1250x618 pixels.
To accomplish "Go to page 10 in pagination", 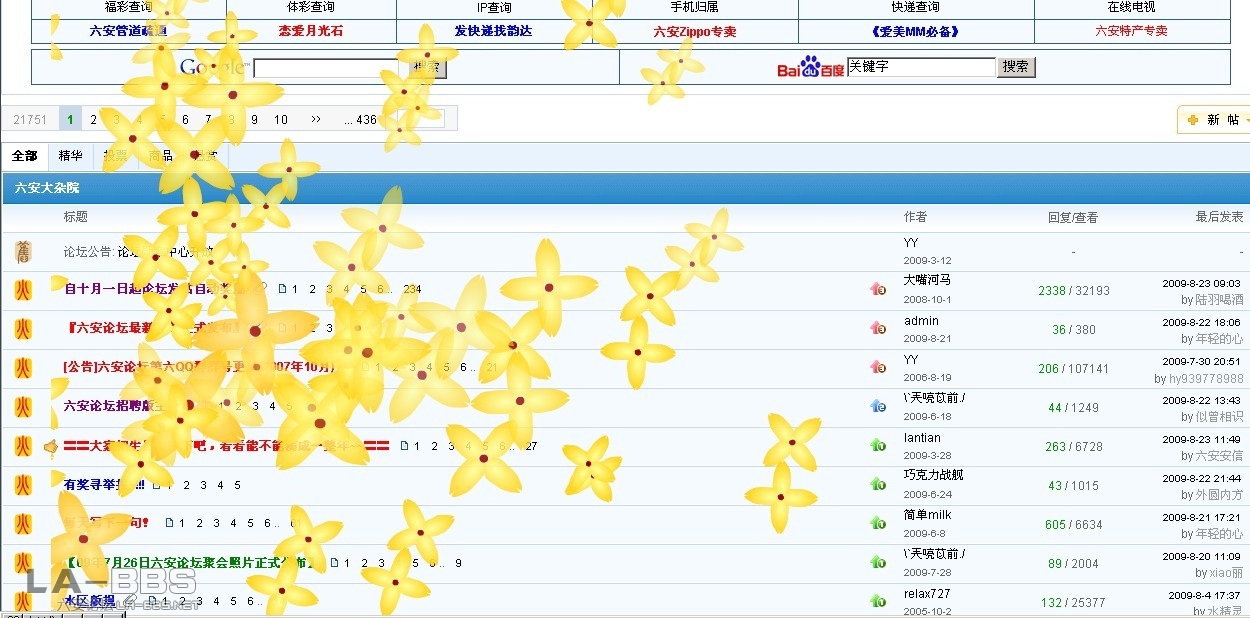I will click(281, 120).
